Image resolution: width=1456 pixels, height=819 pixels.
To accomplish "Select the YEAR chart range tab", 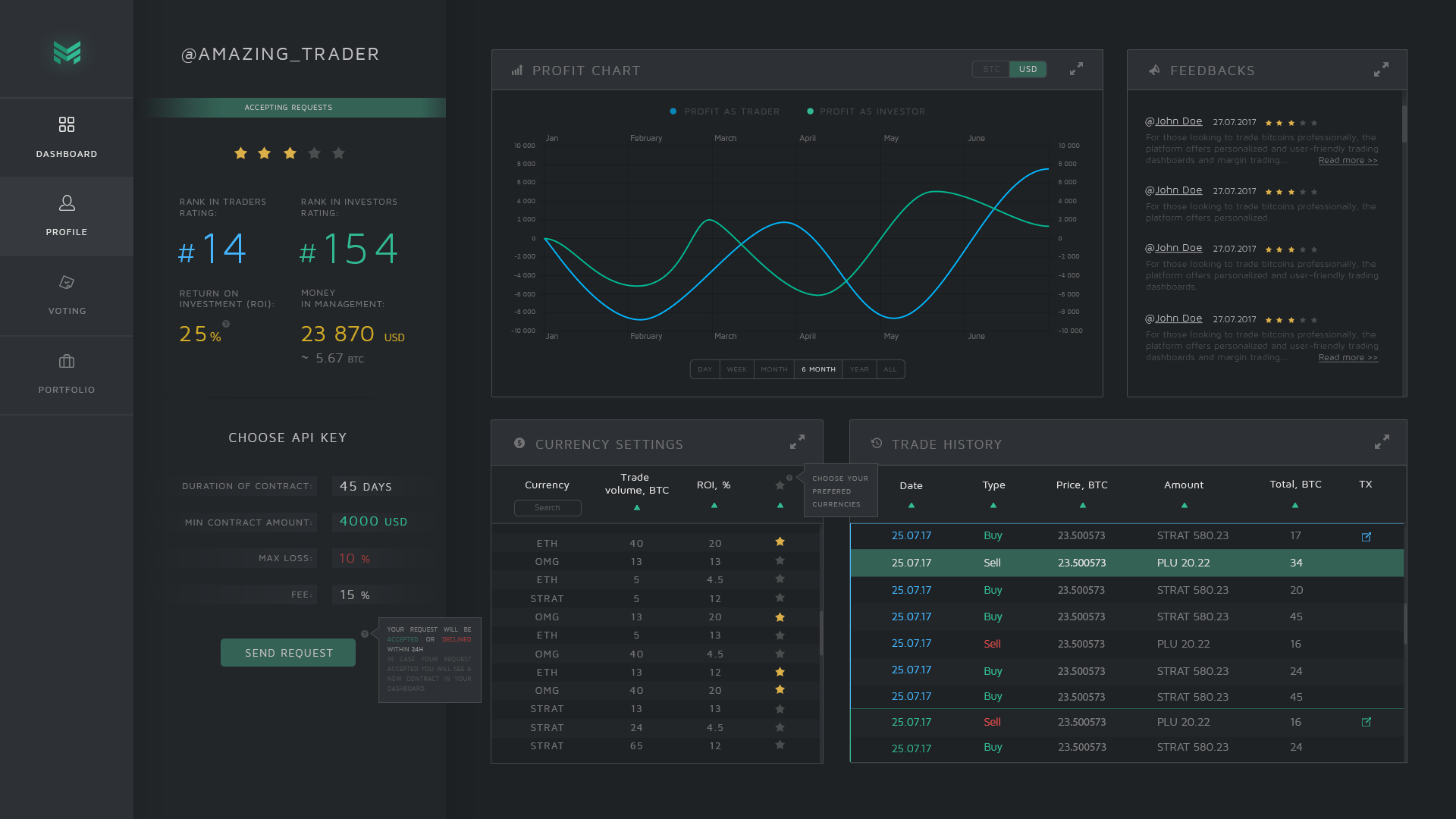I will click(858, 369).
